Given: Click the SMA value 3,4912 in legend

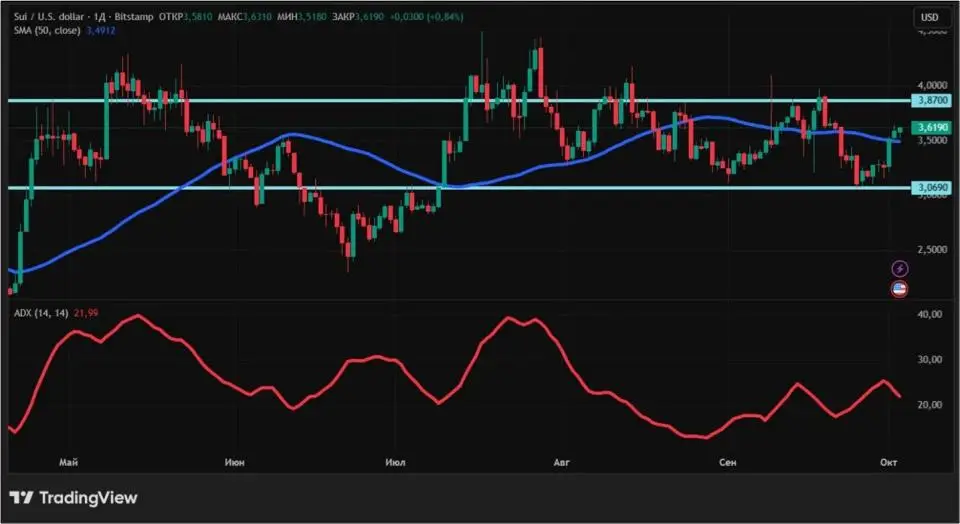Looking at the screenshot, I should [103, 31].
